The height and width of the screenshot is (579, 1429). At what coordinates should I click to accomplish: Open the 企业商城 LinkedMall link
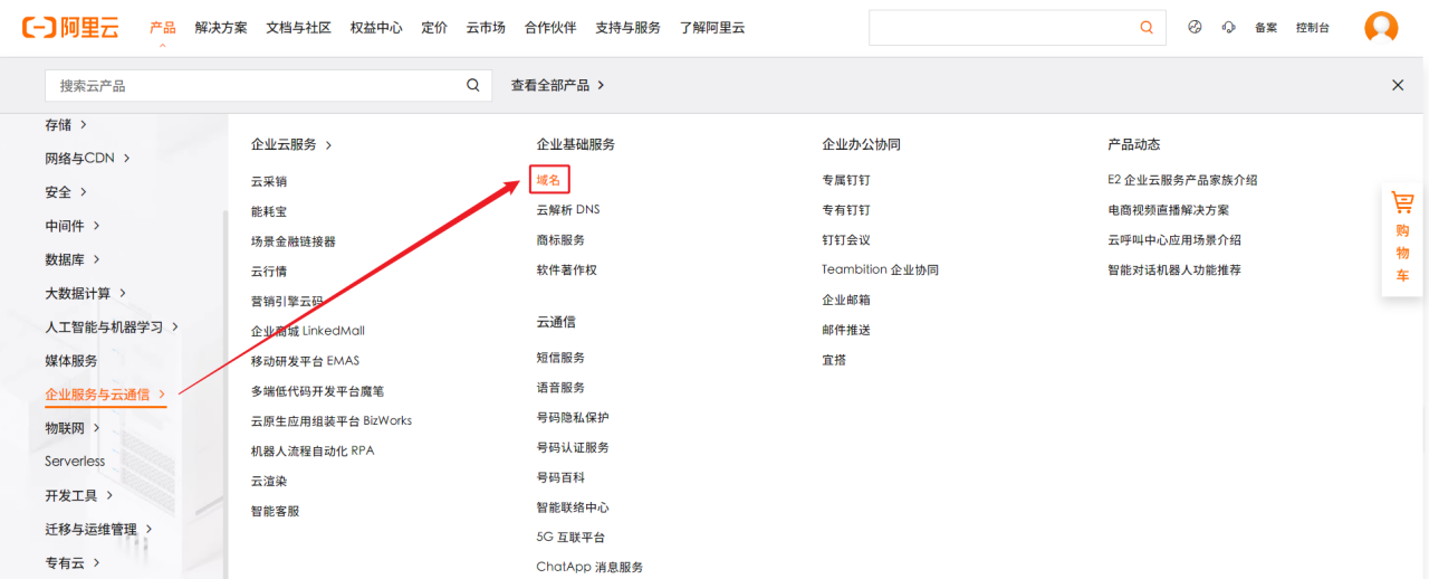tap(308, 331)
